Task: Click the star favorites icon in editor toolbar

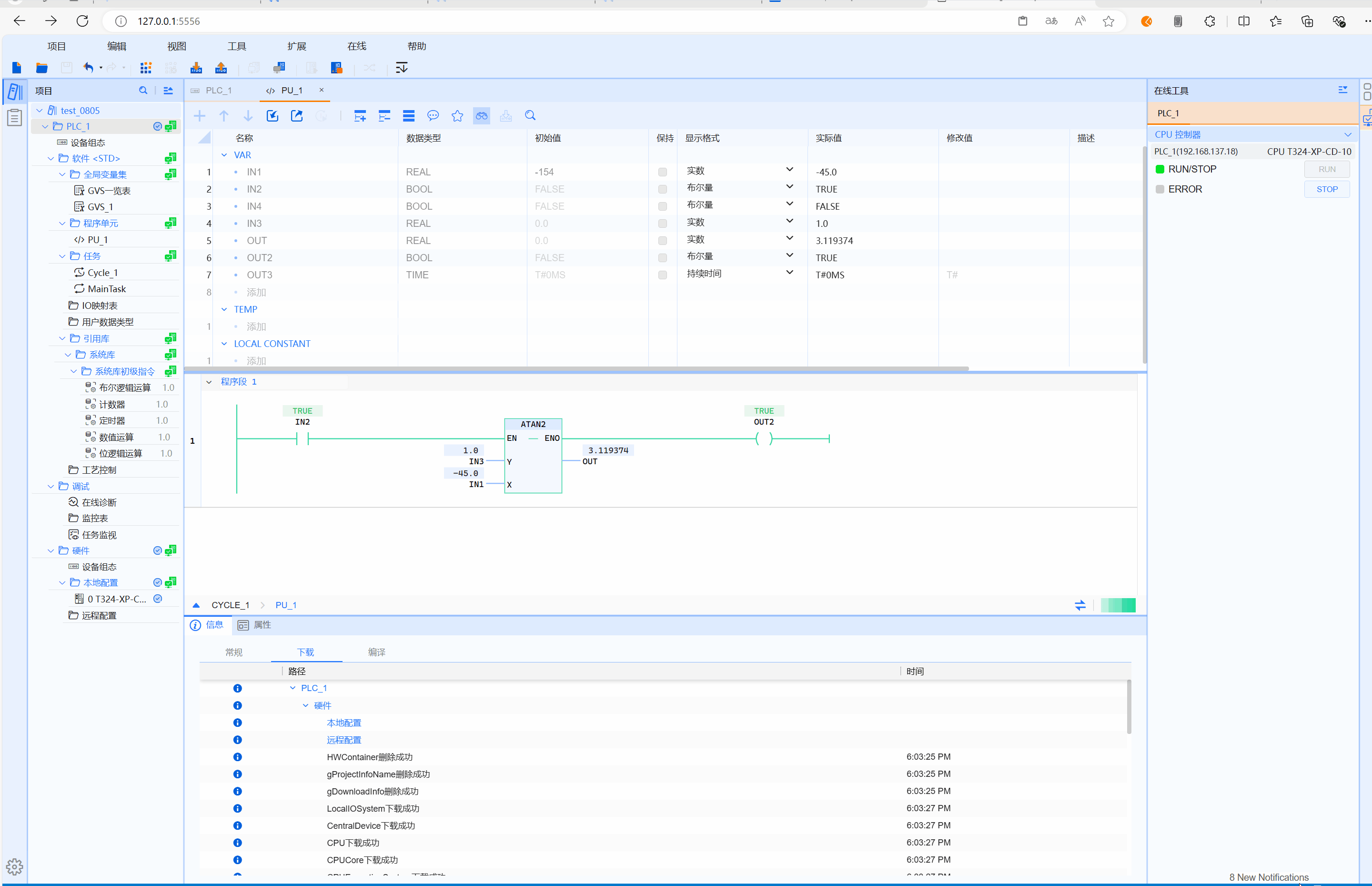Action: (x=457, y=116)
